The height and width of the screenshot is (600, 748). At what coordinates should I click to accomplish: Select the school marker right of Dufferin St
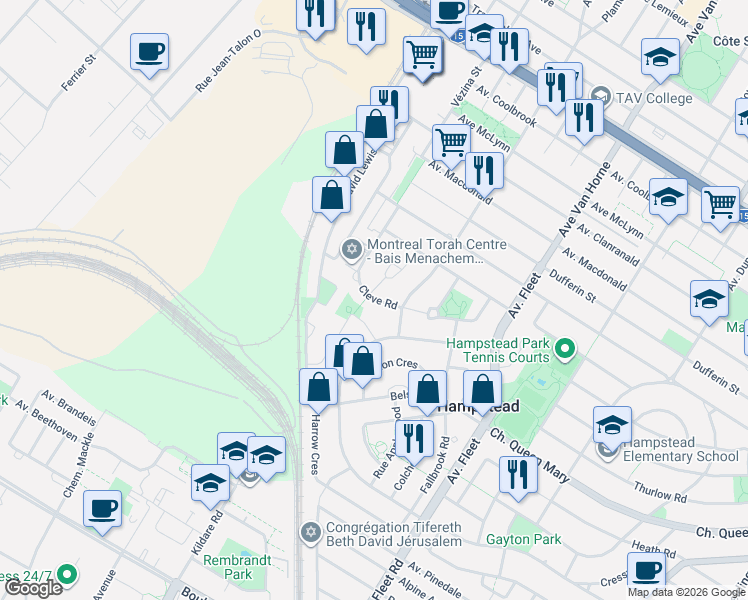[709, 302]
